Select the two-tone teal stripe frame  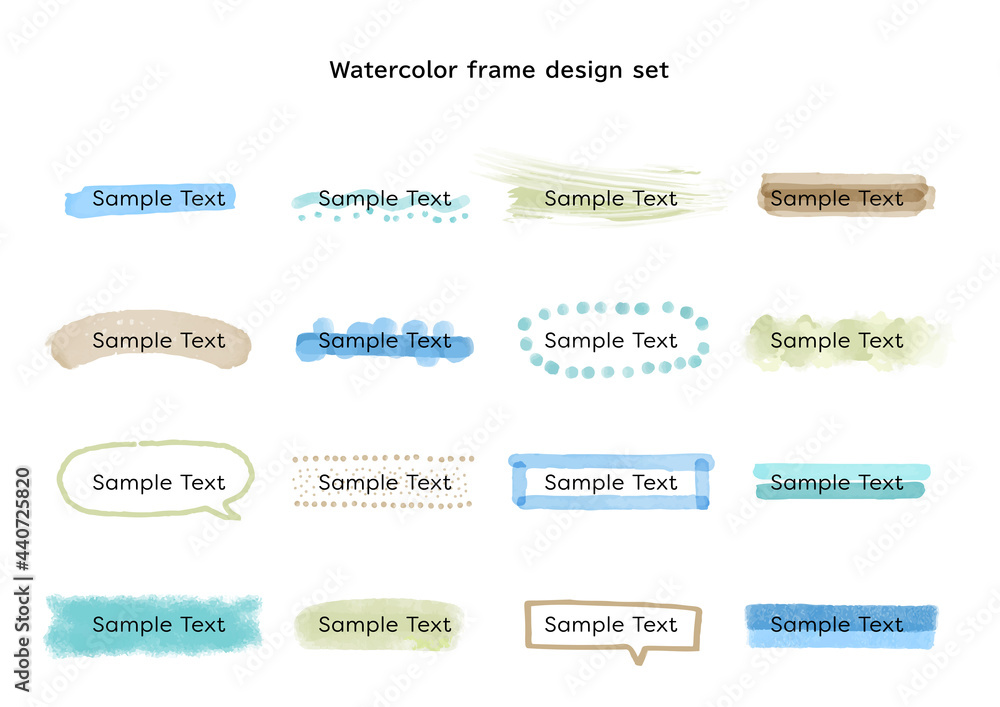tap(841, 481)
